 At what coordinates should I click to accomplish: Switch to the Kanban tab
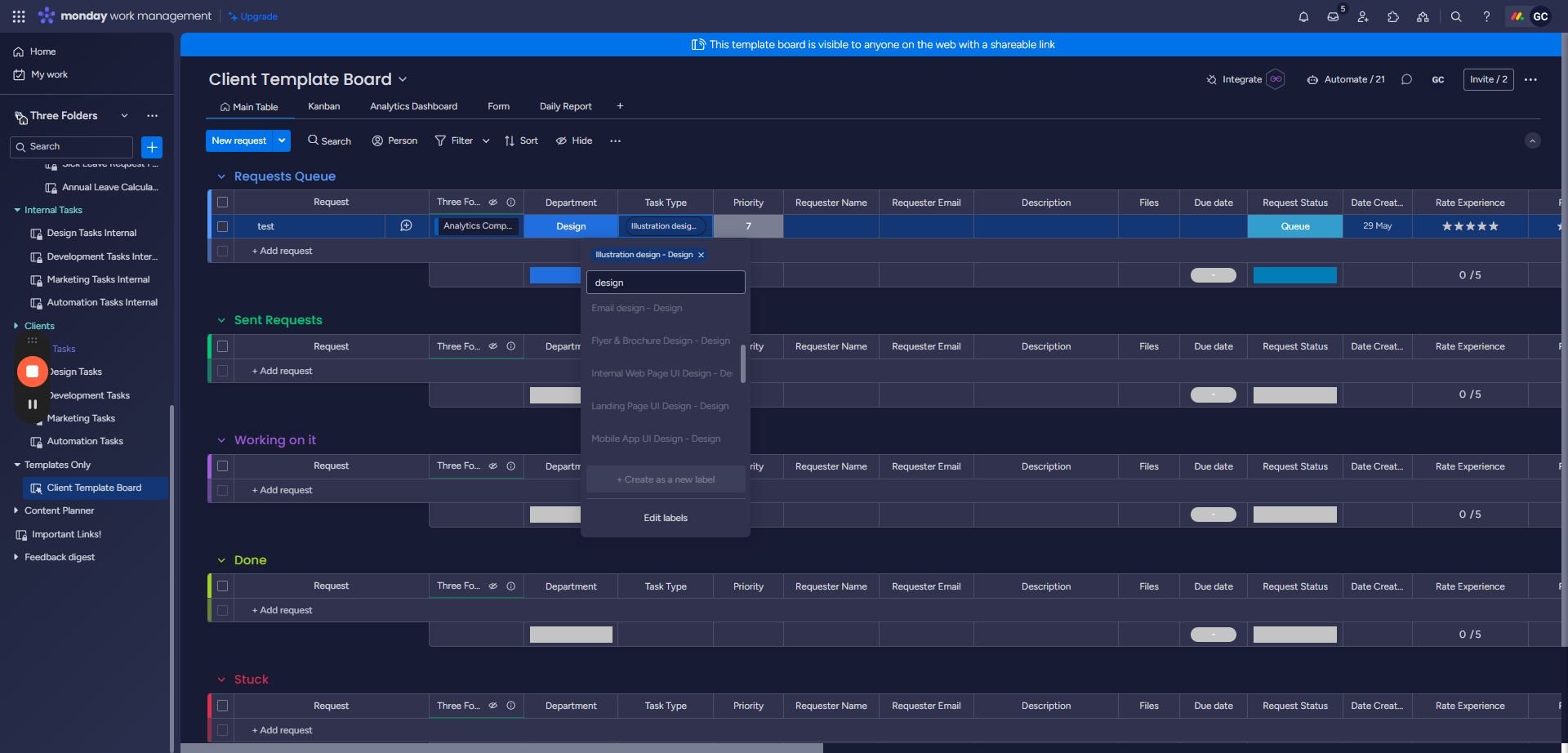(x=323, y=106)
